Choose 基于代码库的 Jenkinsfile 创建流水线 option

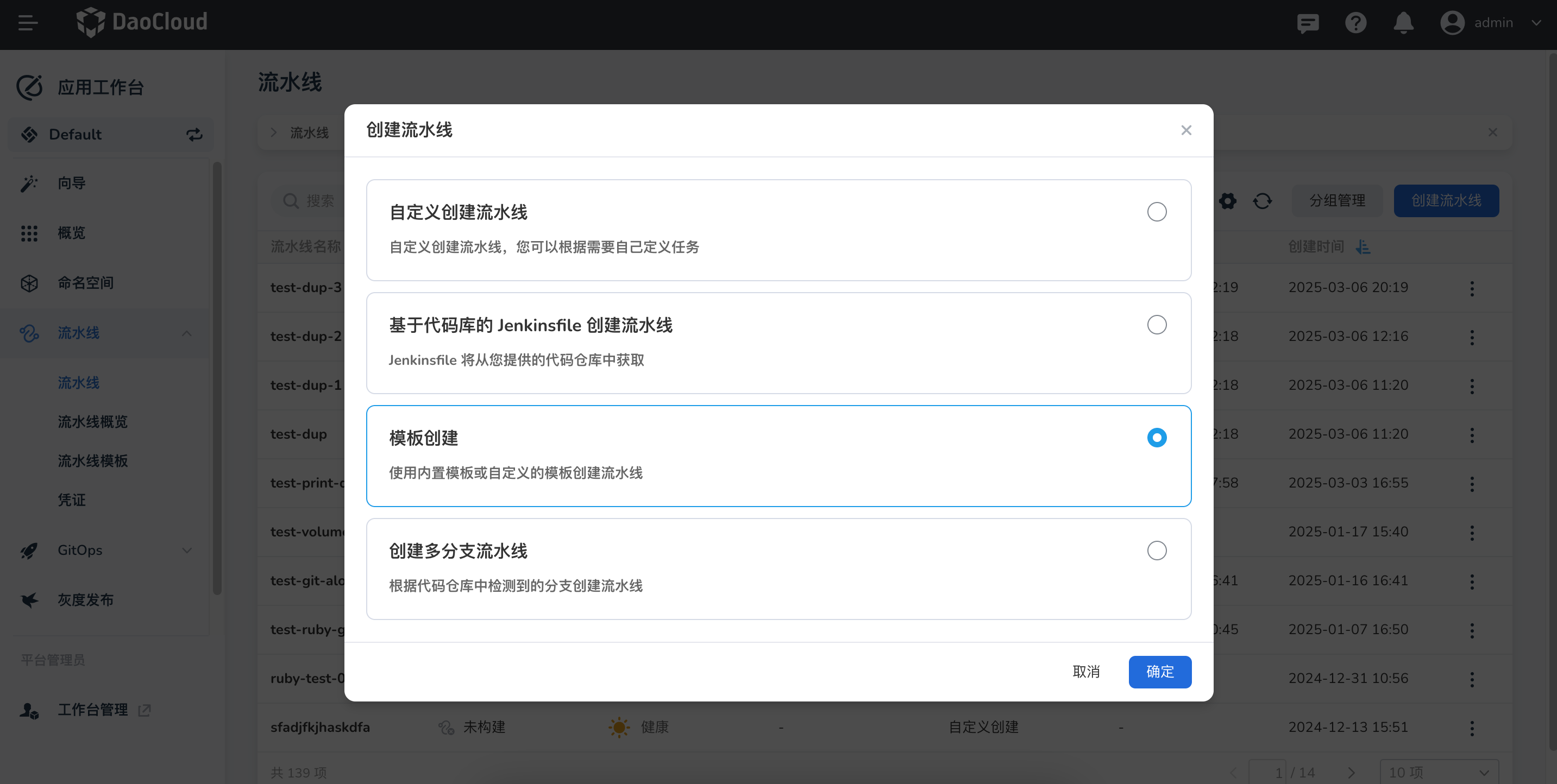click(x=1157, y=324)
